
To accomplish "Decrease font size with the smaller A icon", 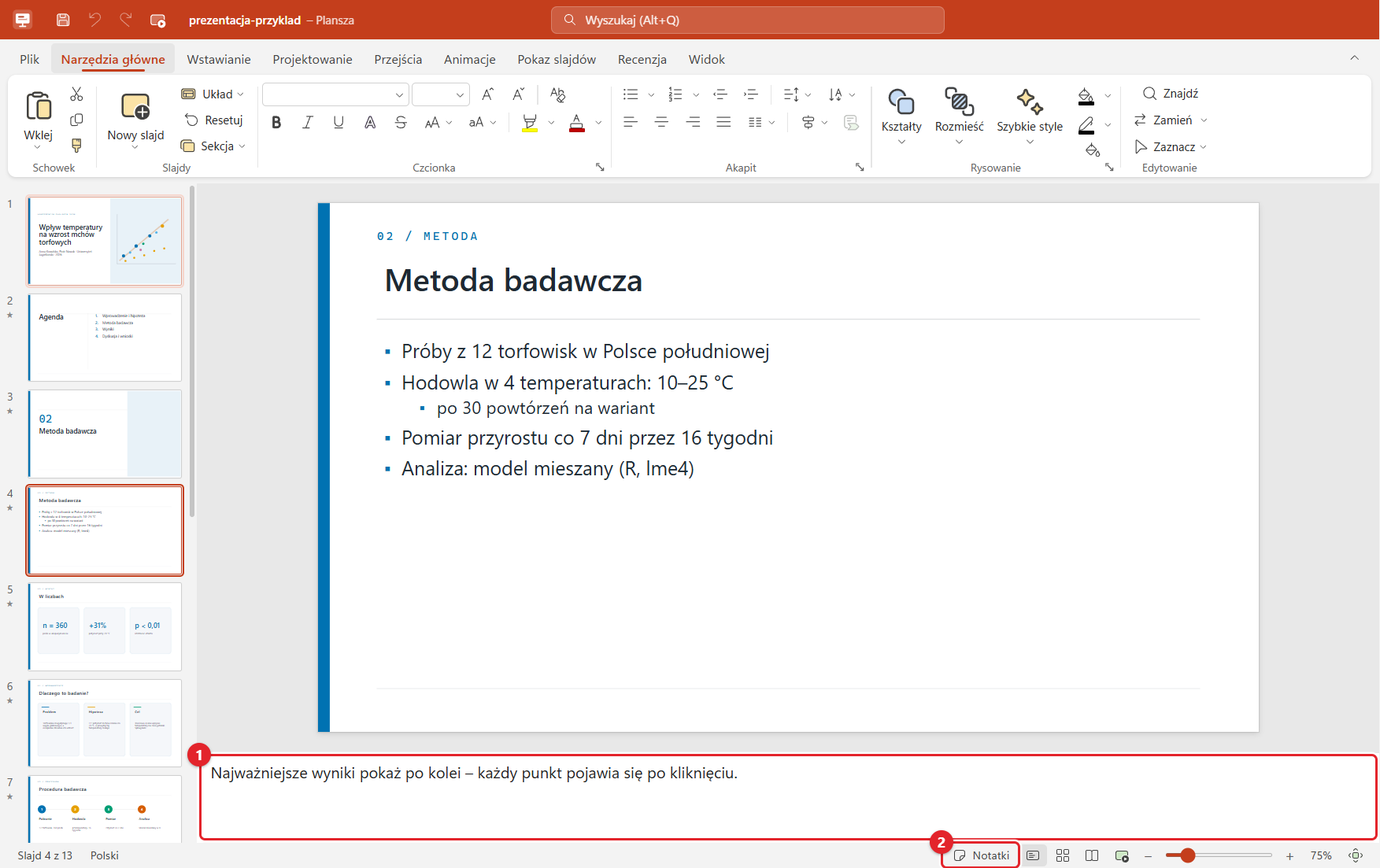I will tap(518, 94).
